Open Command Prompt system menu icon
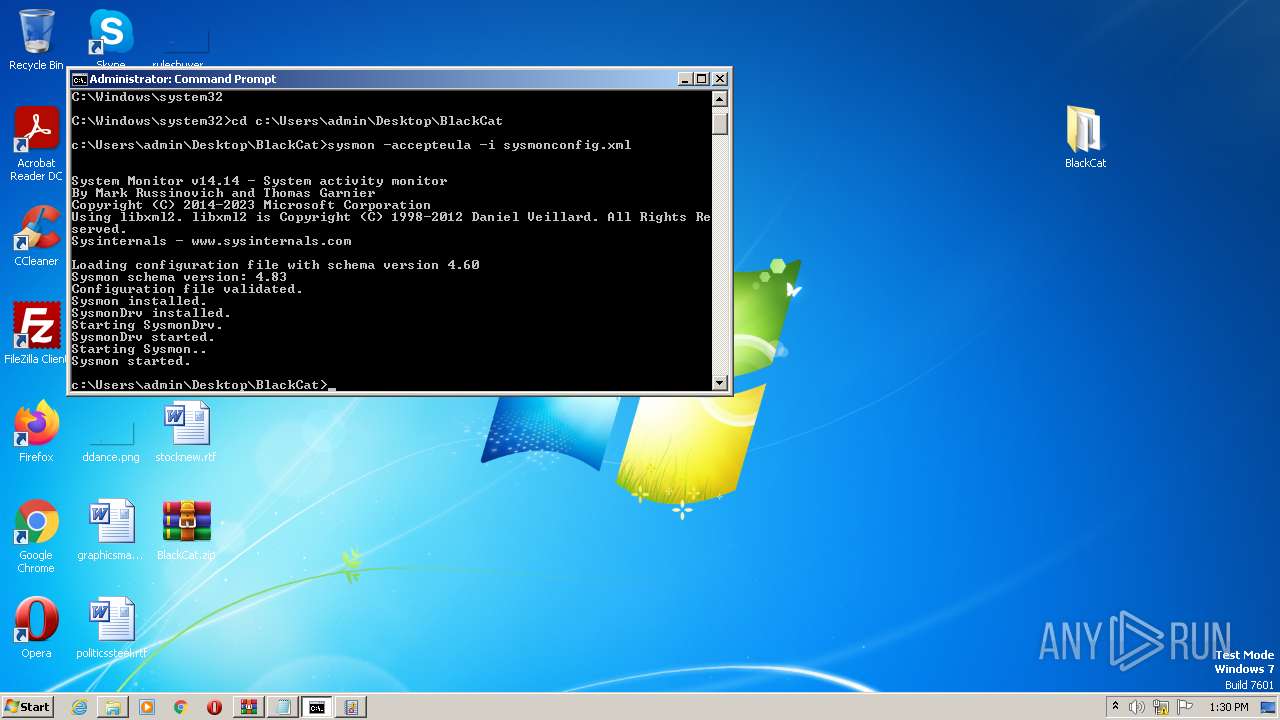This screenshot has width=1280, height=720. click(x=79, y=79)
